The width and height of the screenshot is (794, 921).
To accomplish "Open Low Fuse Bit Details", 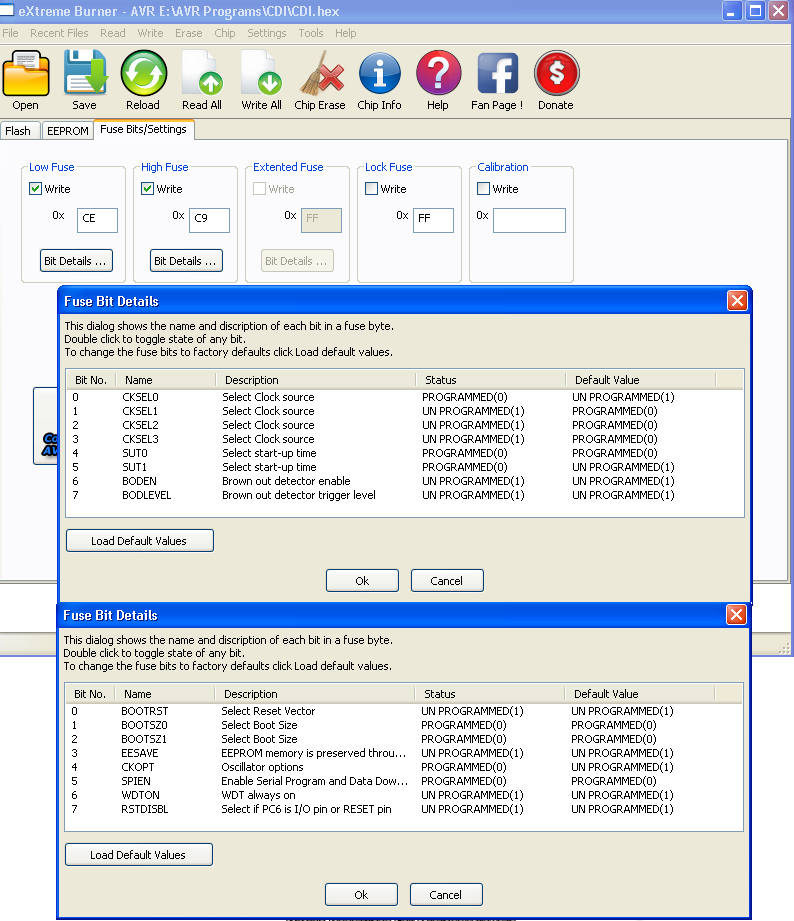I will click(76, 261).
